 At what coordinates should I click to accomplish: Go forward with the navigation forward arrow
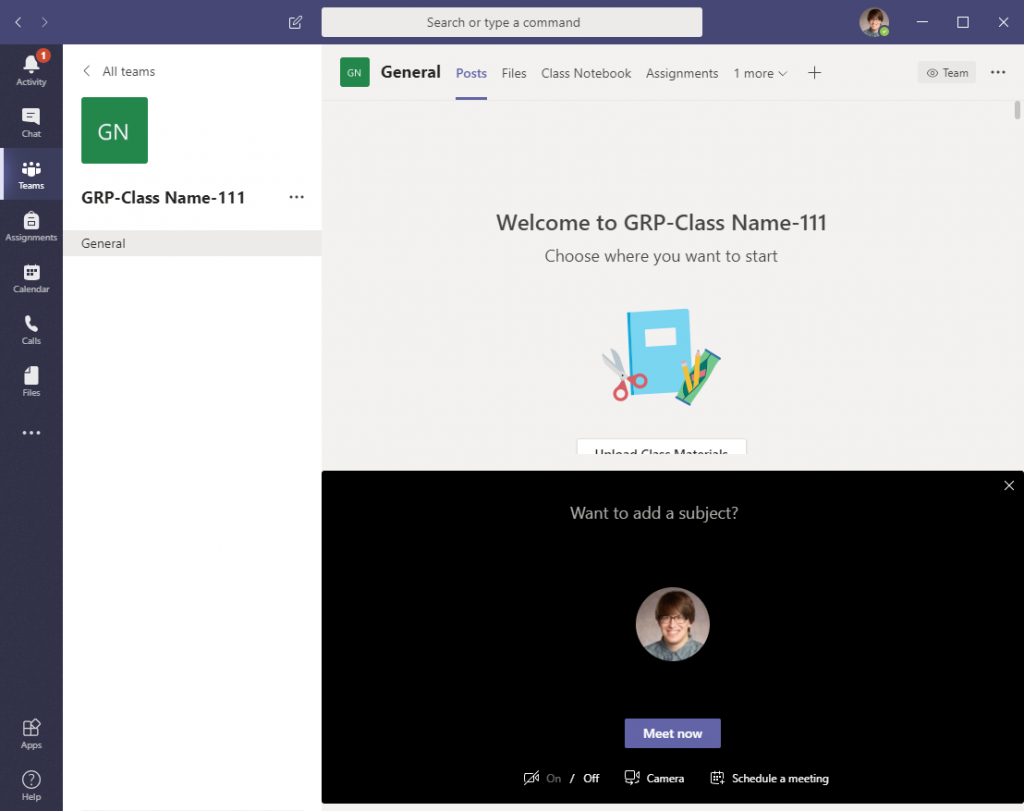coord(44,22)
